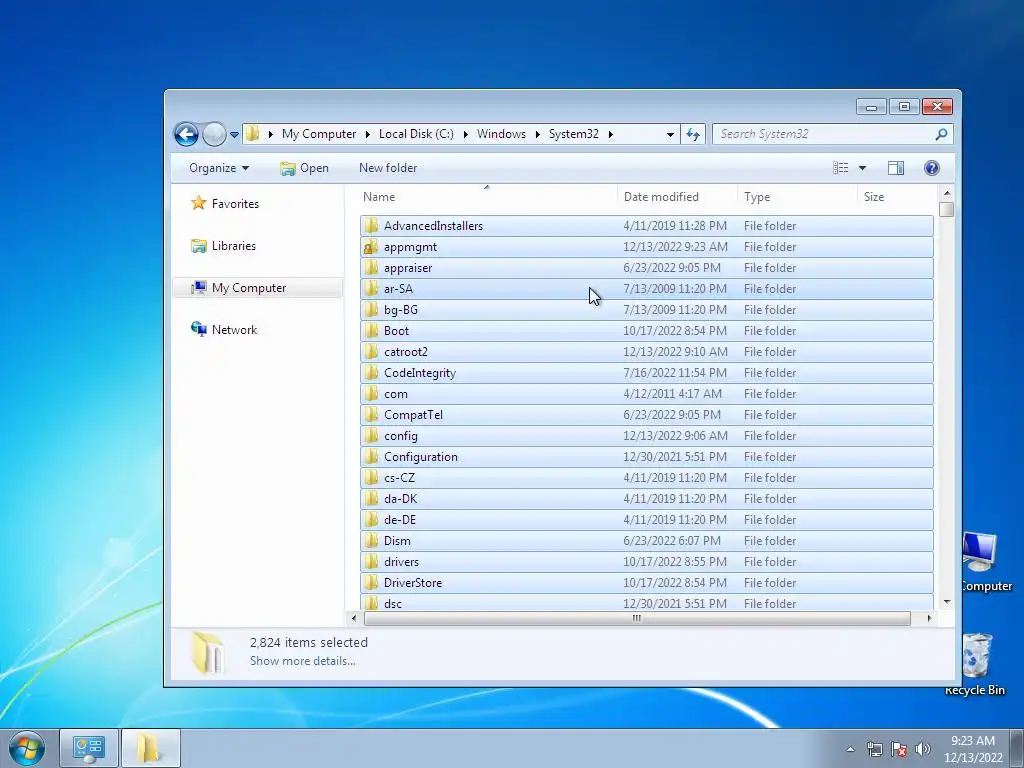This screenshot has height=768, width=1024.
Task: Open address bar previous locations dropdown
Action: [670, 135]
